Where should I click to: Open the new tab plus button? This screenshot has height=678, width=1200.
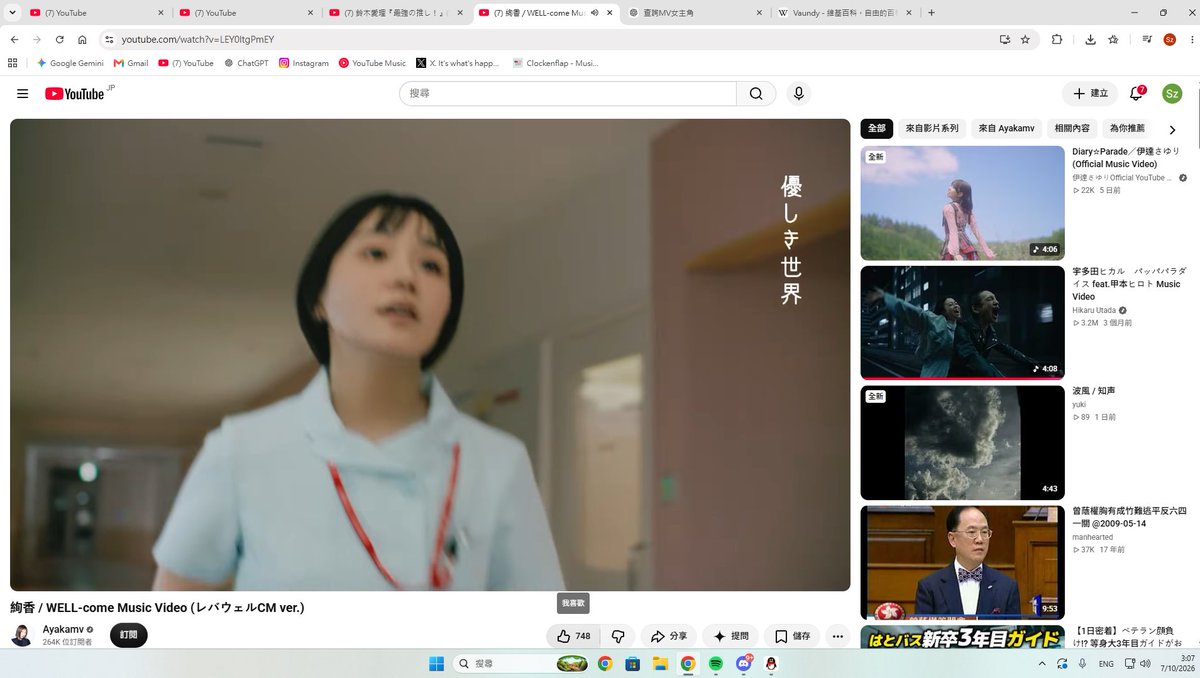pyautogui.click(x=932, y=13)
